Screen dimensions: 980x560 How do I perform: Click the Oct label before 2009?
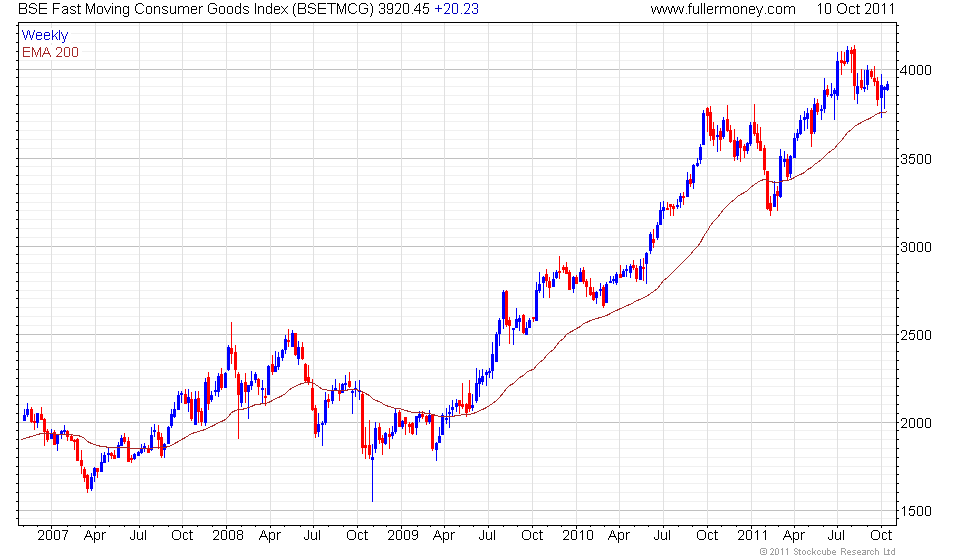point(358,536)
